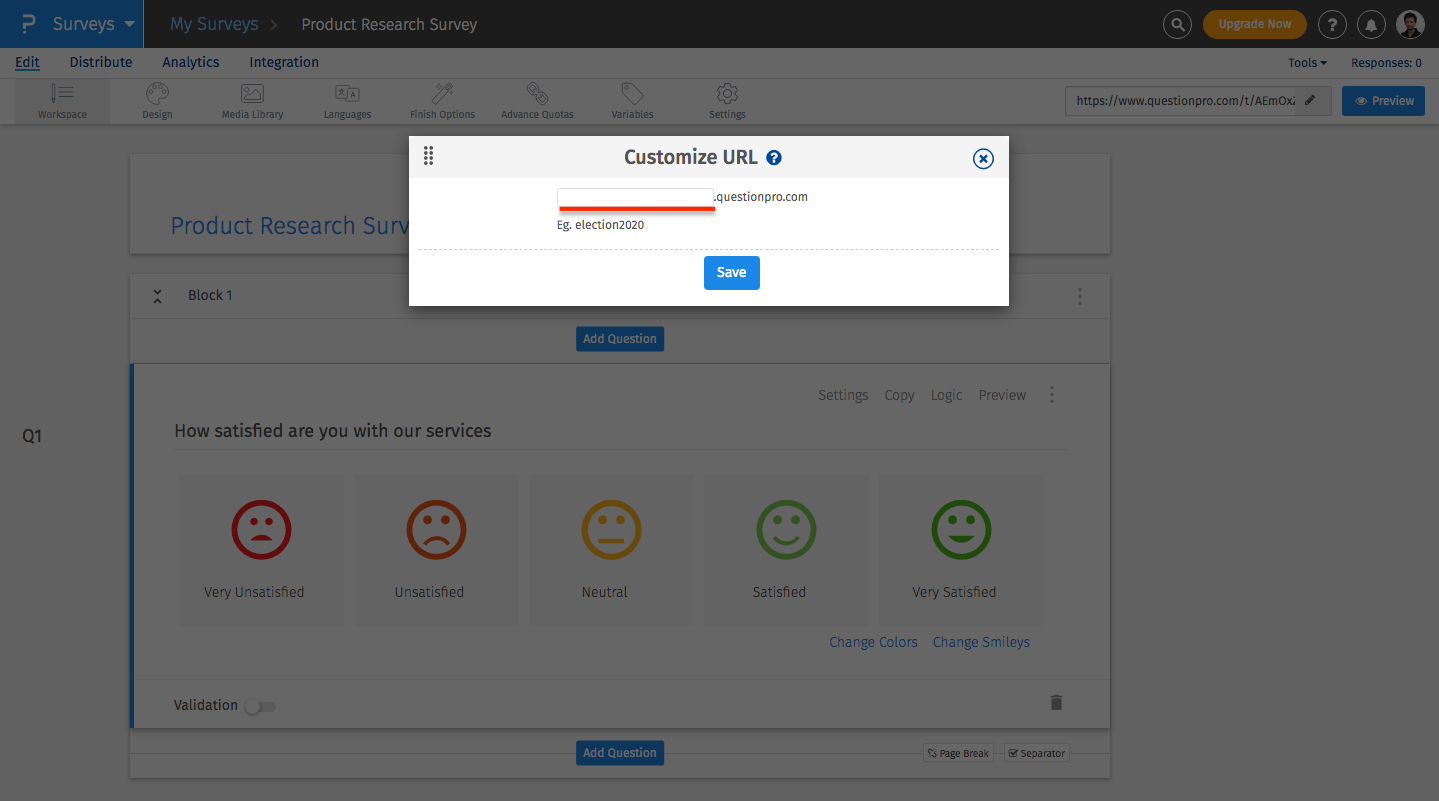Select the Finish Options icon
Viewport: 1439px width, 801px height.
pyautogui.click(x=441, y=100)
